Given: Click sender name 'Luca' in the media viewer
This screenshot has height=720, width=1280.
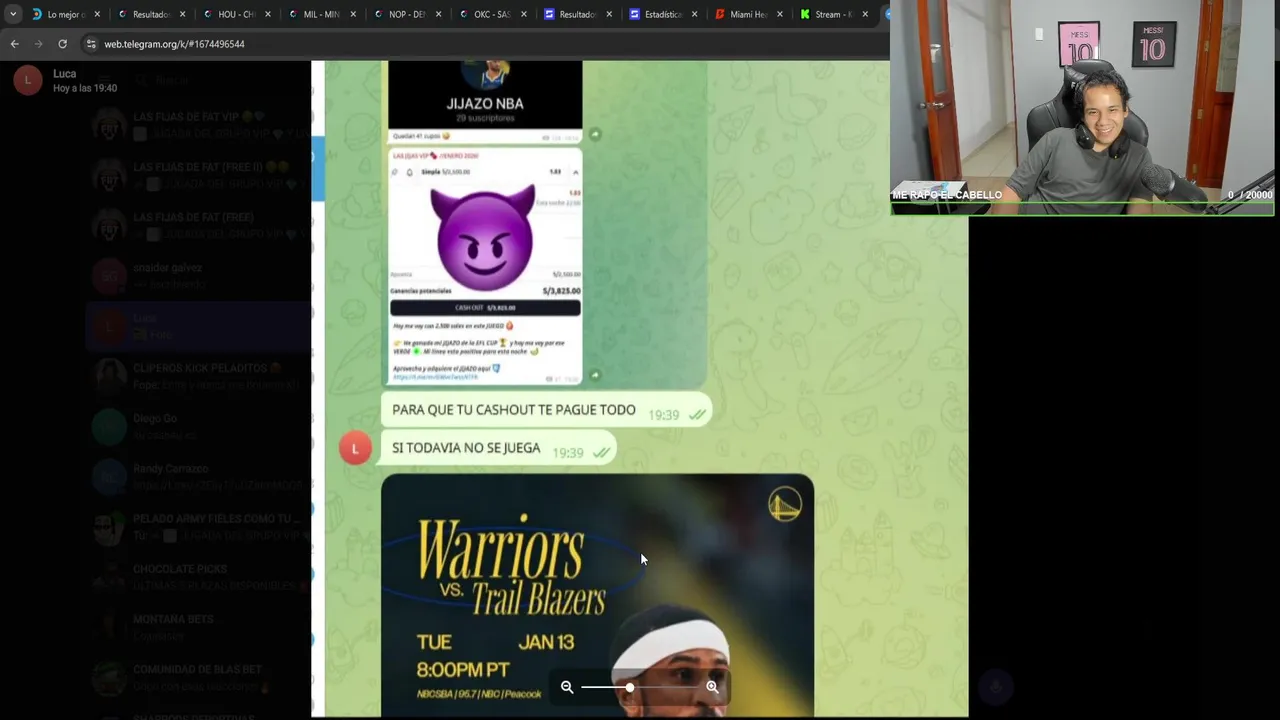Looking at the screenshot, I should (64, 74).
